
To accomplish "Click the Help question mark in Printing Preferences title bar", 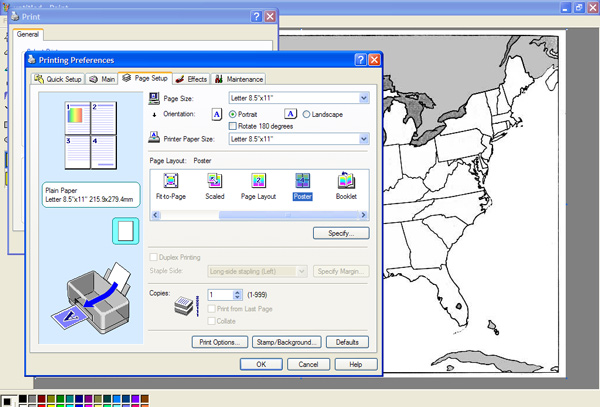I will point(359,61).
